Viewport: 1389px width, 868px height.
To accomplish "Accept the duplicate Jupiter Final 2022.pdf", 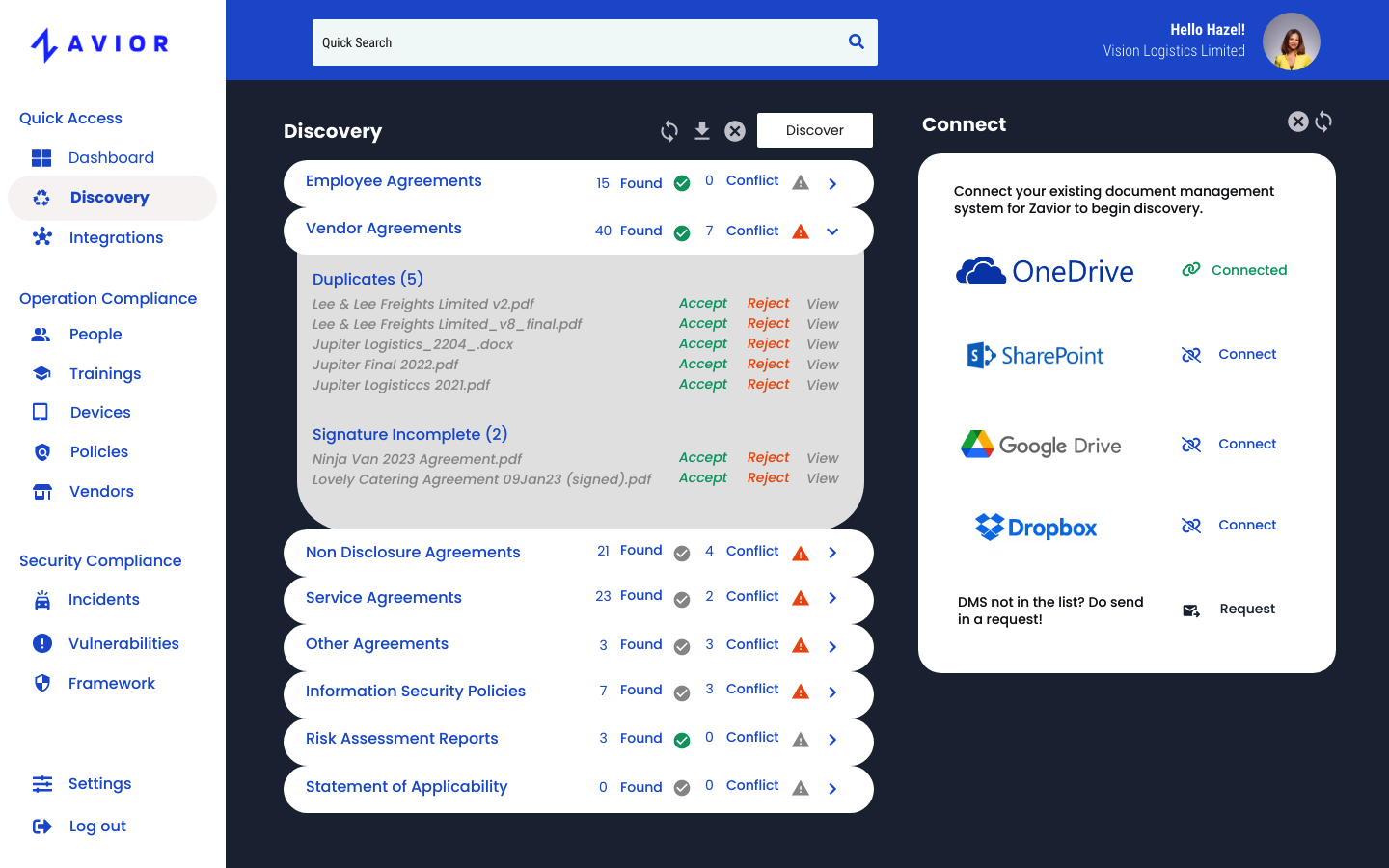I will coord(703,364).
